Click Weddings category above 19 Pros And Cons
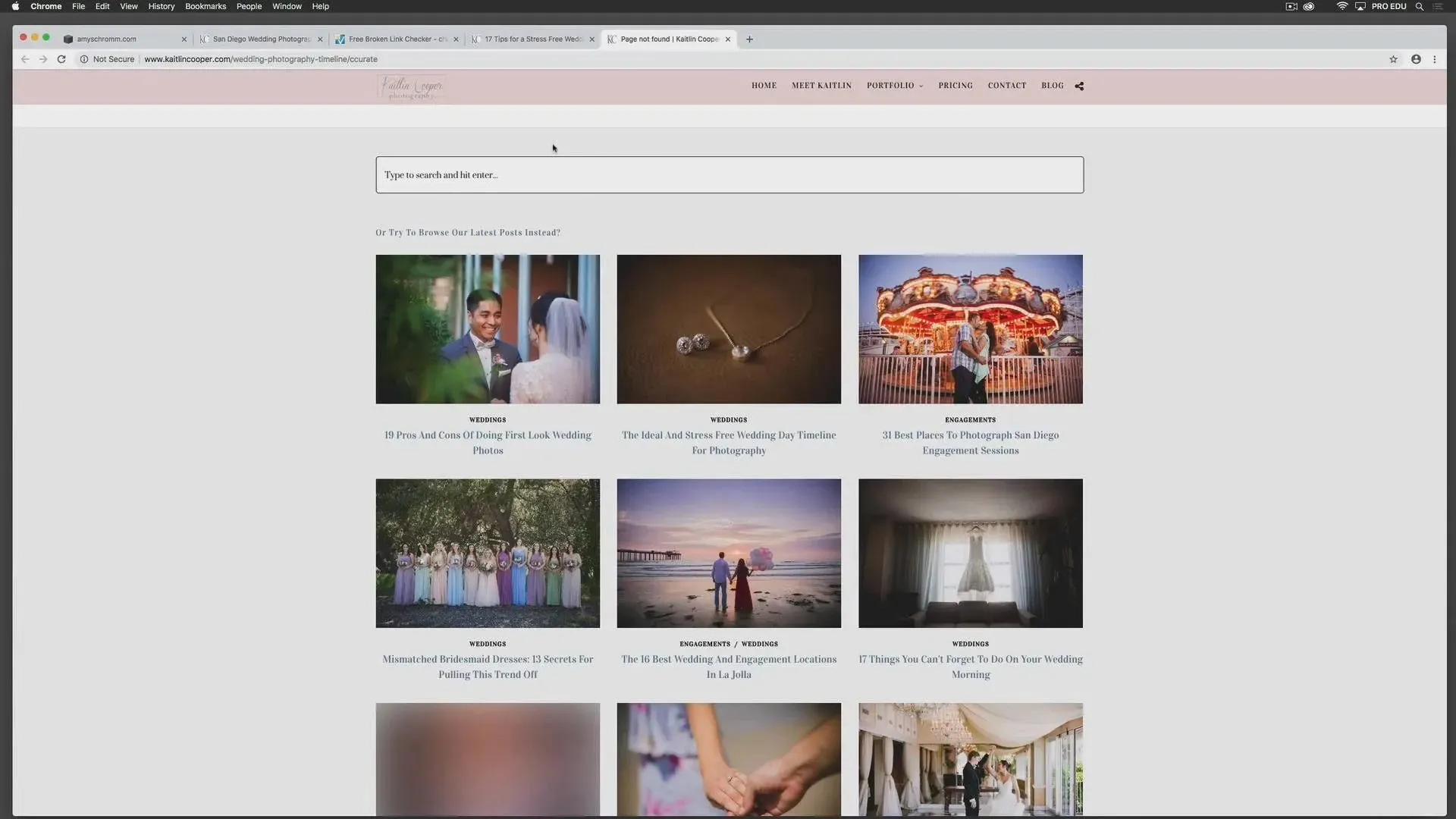The height and width of the screenshot is (819, 1456). tap(488, 420)
